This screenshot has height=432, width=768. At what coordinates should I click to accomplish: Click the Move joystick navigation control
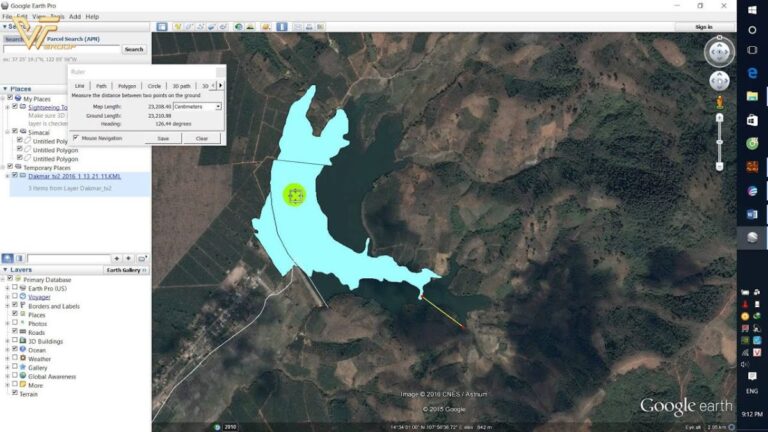point(719,81)
